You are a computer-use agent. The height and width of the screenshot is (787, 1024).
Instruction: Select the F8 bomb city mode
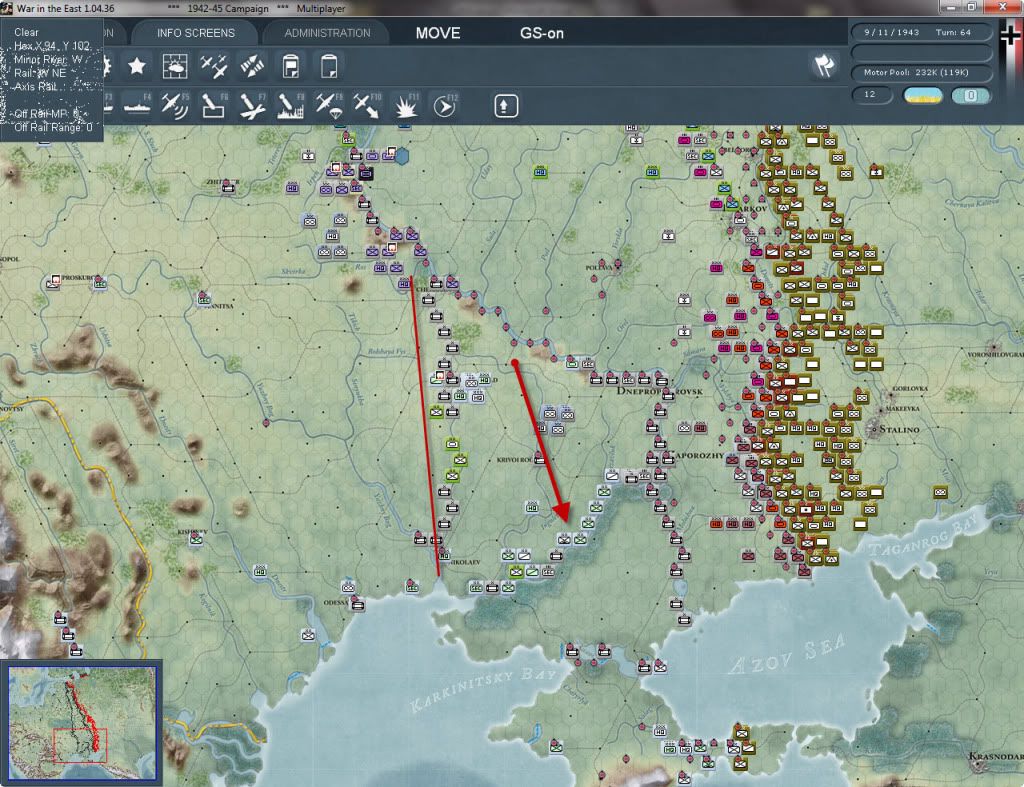coord(291,106)
